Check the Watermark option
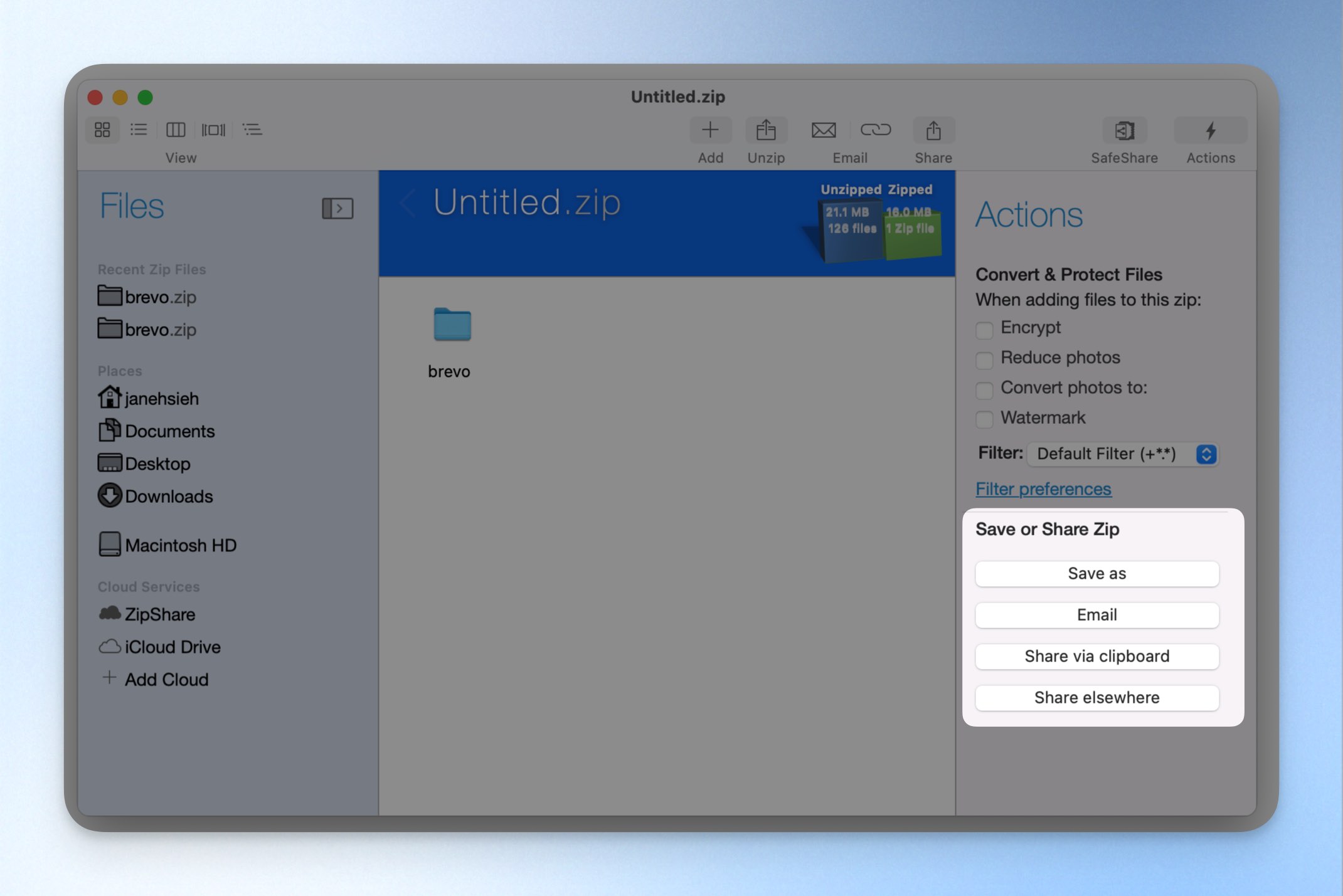The image size is (1343, 896). (984, 419)
